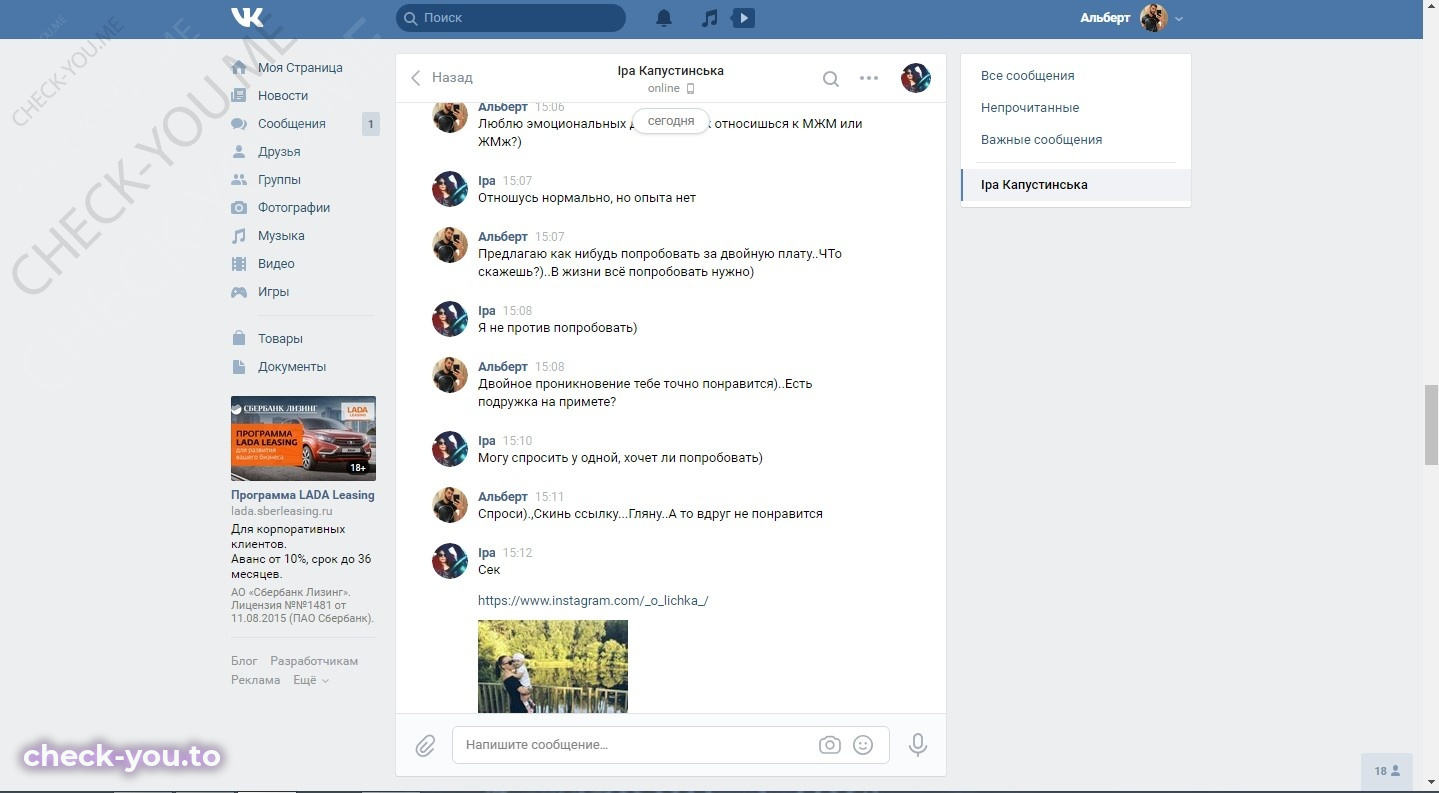Click the Музыка note icon in sidebar
Viewport: 1439px width, 793px height.
(239, 236)
